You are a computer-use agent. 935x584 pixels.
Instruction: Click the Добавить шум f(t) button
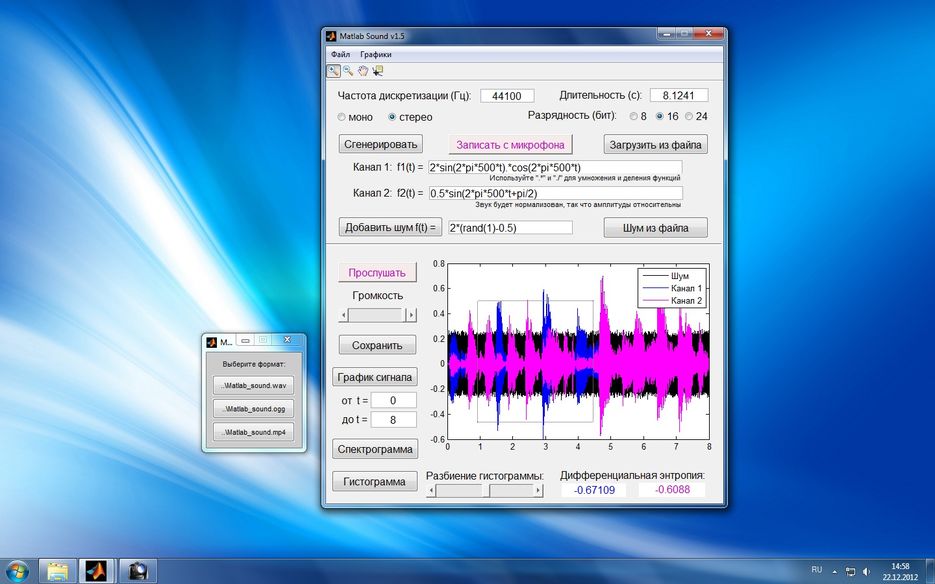(x=393, y=227)
